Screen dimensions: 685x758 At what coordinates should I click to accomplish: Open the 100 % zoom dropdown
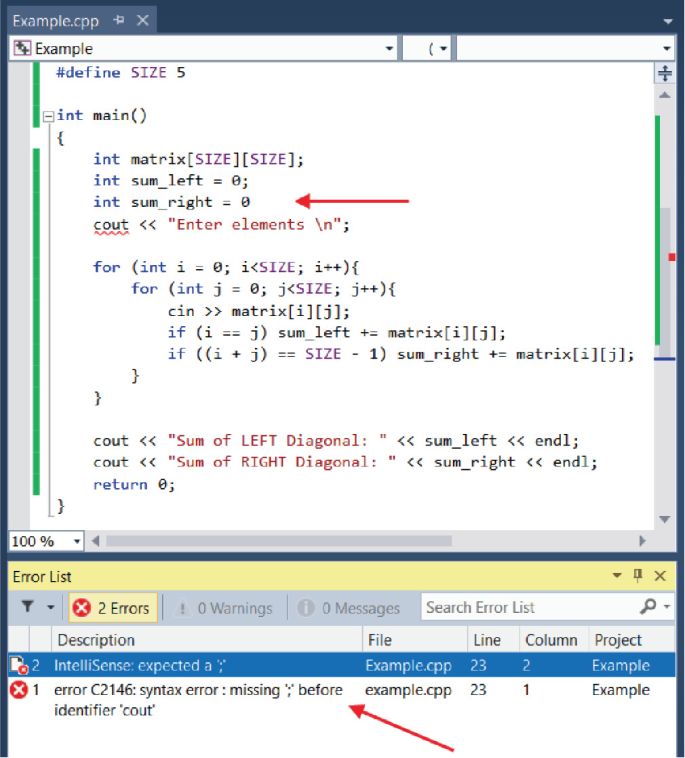77,541
